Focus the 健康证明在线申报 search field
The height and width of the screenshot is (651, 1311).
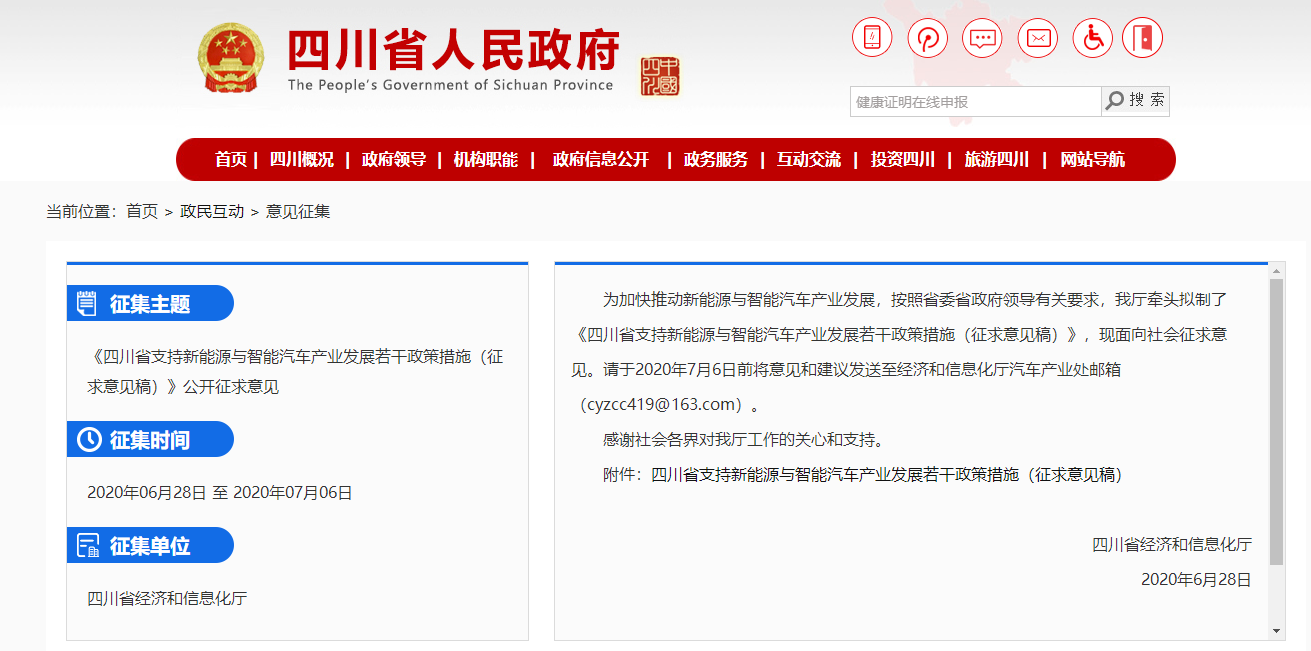pos(975,102)
